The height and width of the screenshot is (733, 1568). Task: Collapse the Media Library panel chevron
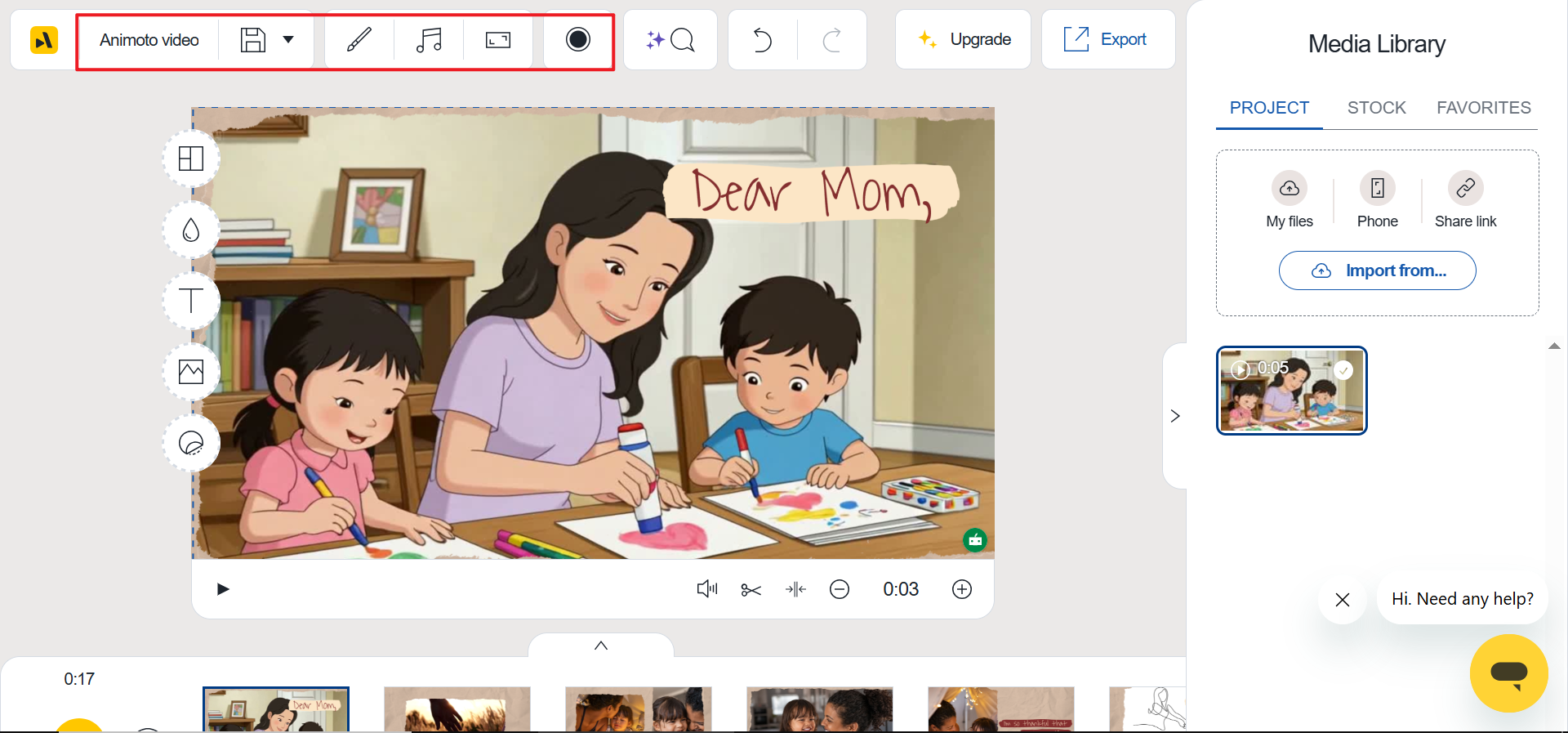(x=1175, y=416)
